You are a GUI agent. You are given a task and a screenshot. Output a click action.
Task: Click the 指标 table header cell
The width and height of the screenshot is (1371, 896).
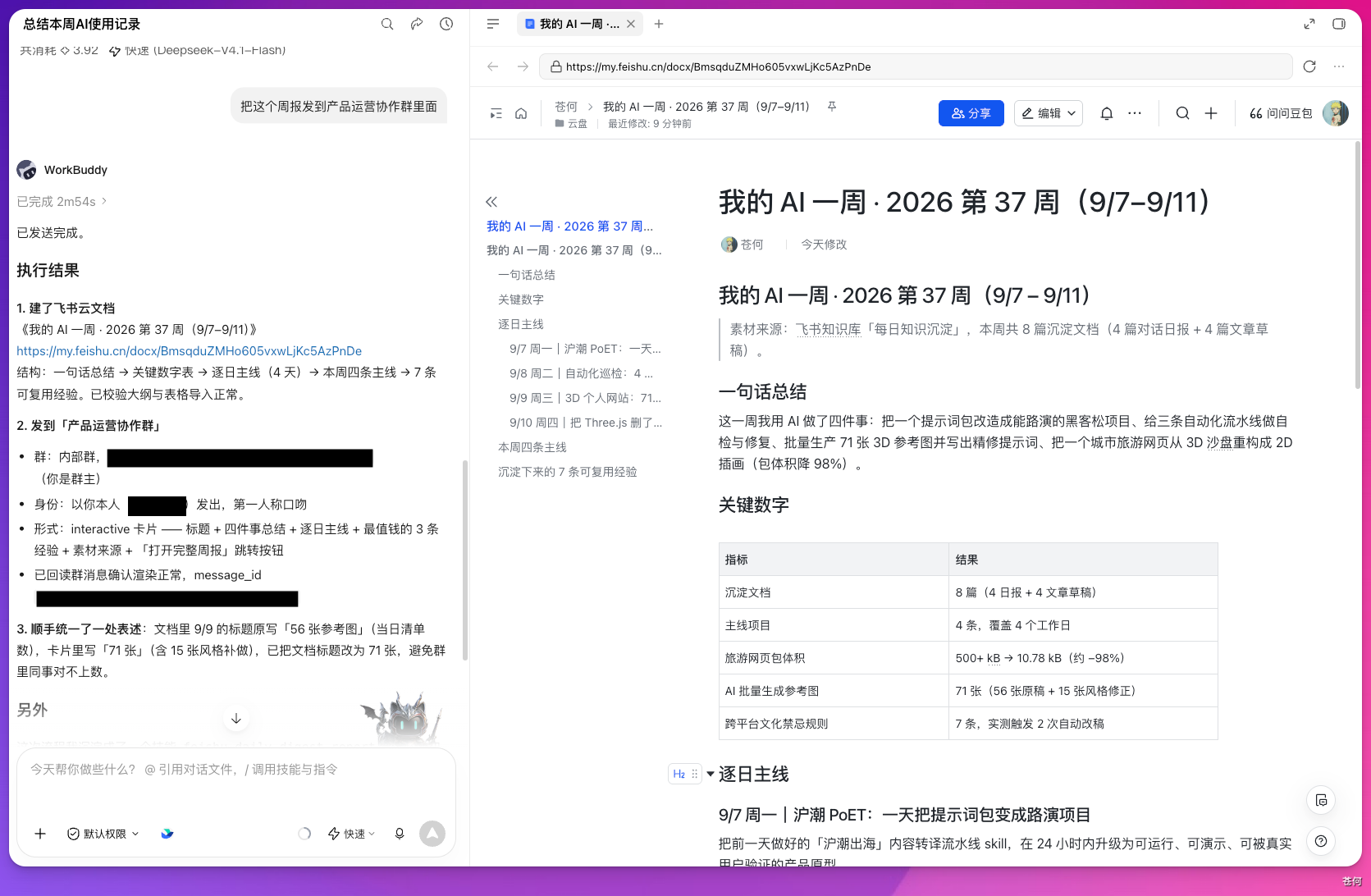(834, 560)
